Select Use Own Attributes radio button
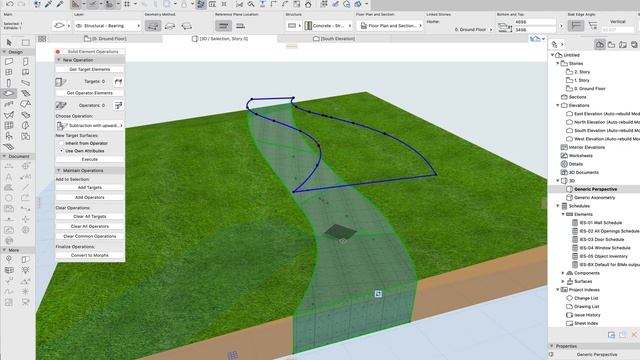This screenshot has width=640, height=360. point(62,151)
